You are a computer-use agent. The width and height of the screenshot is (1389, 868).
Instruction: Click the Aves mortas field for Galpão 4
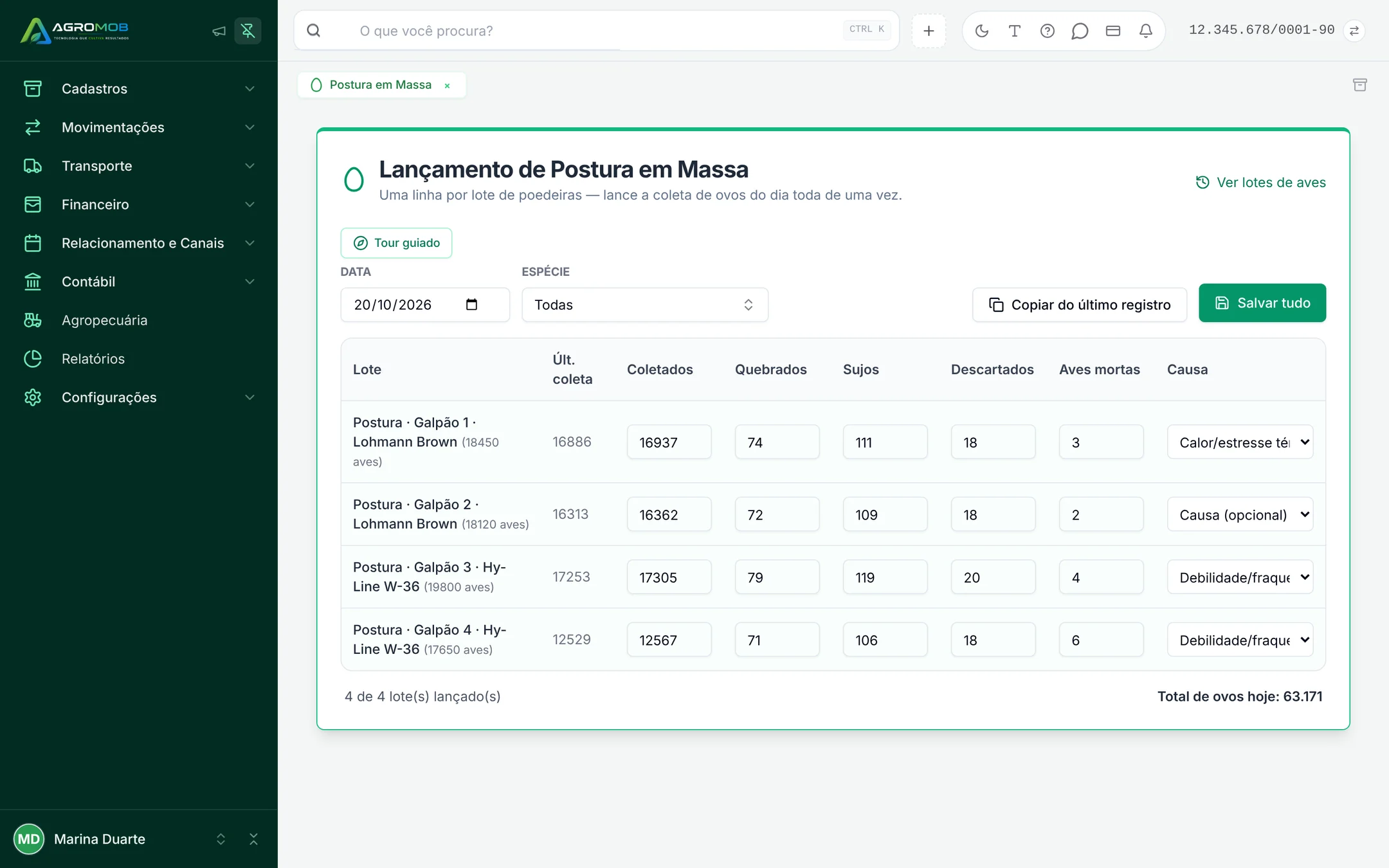[x=1101, y=640]
